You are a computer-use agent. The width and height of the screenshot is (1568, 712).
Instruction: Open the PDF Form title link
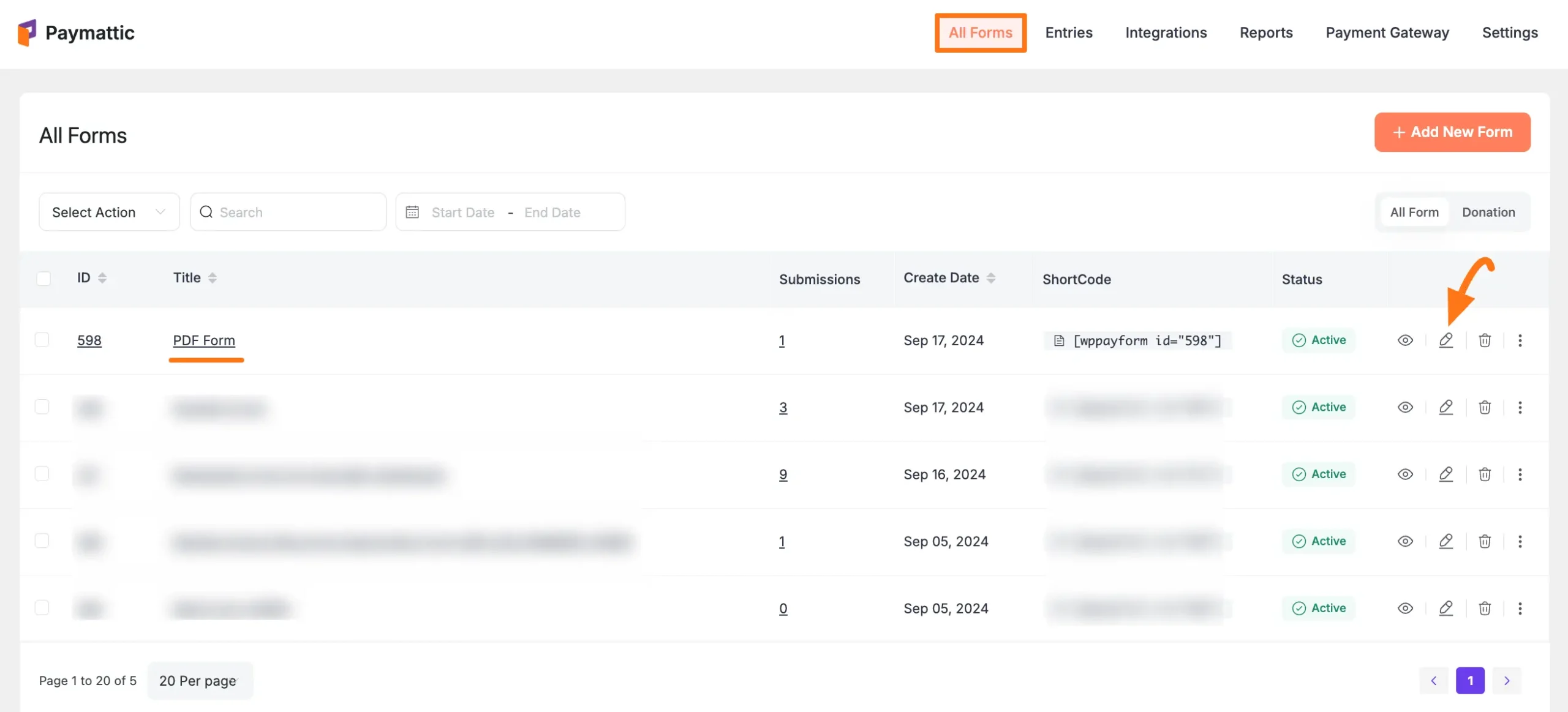click(x=204, y=340)
